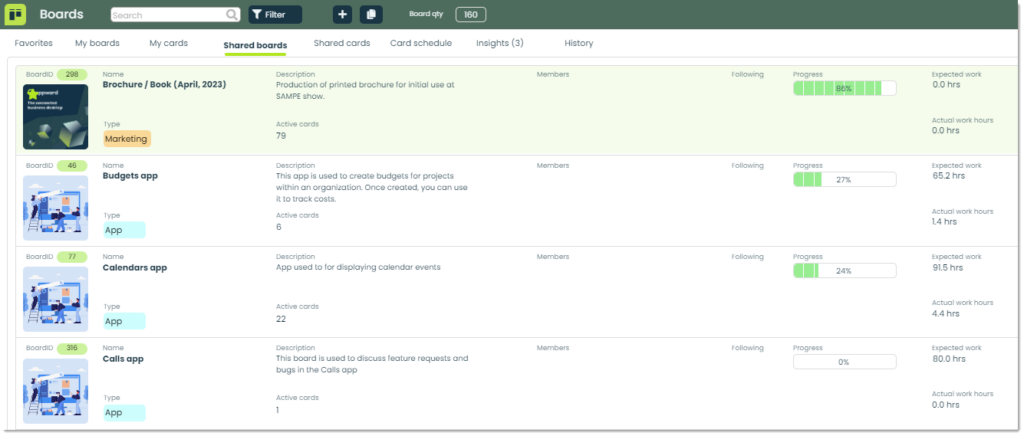This screenshot has width=1024, height=436.
Task: Switch to the My boards tab
Action: pyautogui.click(x=97, y=43)
